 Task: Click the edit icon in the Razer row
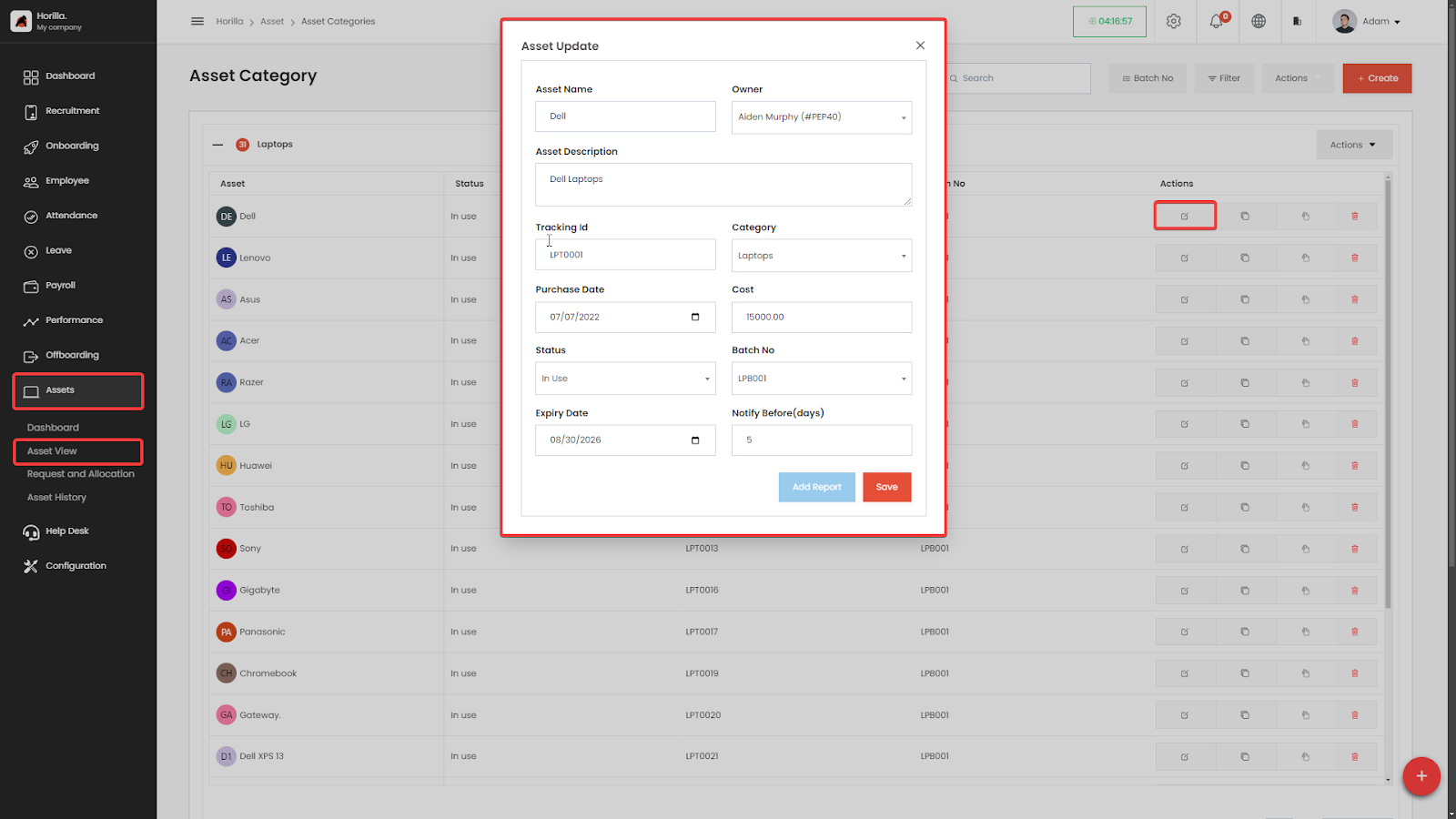[1185, 383]
